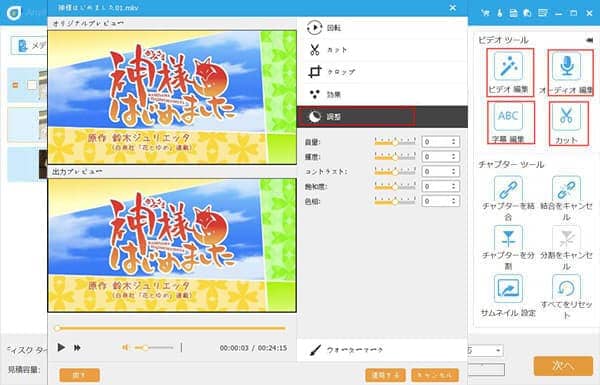
Task: Click the output preview image
Action: pyautogui.click(x=172, y=245)
